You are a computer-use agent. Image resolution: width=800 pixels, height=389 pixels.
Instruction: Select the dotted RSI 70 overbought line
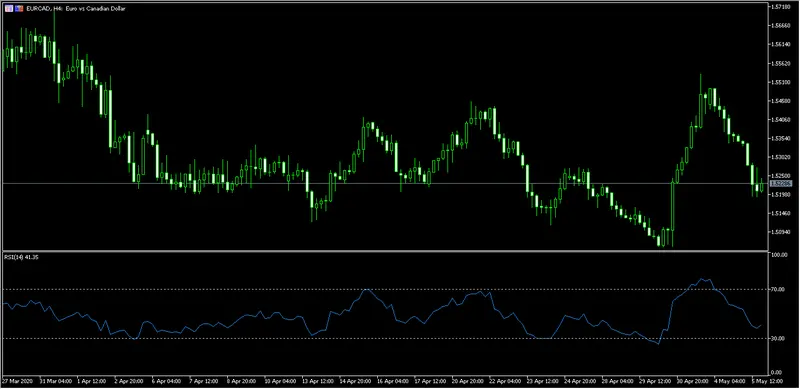click(x=385, y=289)
